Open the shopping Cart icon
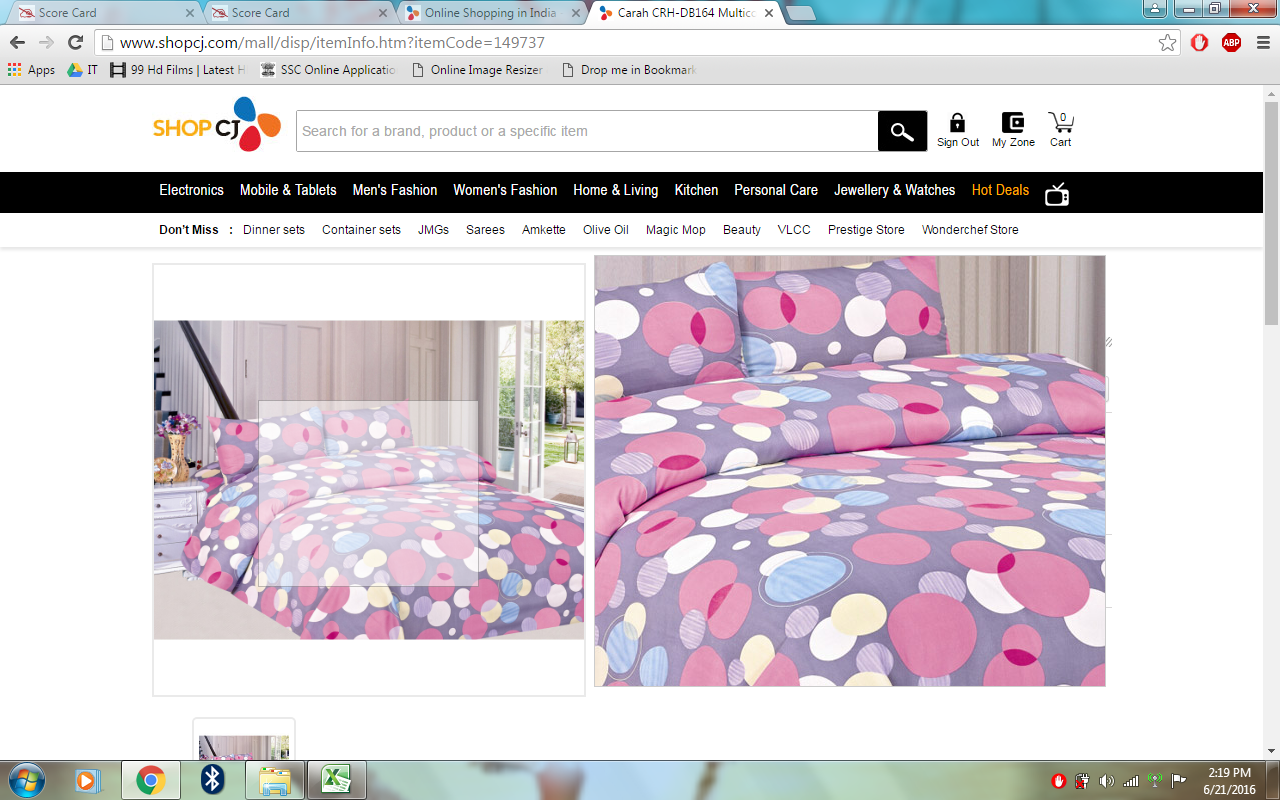 click(x=1060, y=124)
